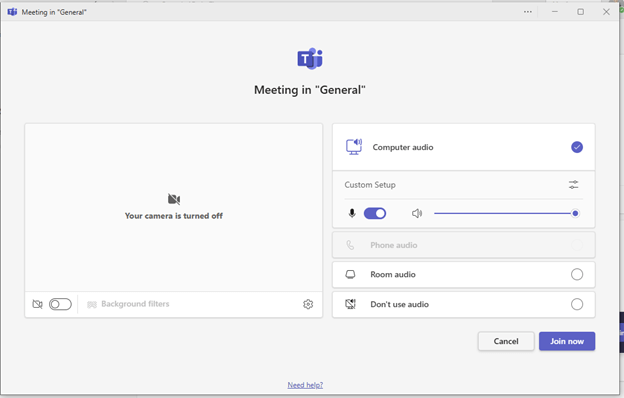Click the Custom Setup label
The image size is (624, 398).
(370, 185)
